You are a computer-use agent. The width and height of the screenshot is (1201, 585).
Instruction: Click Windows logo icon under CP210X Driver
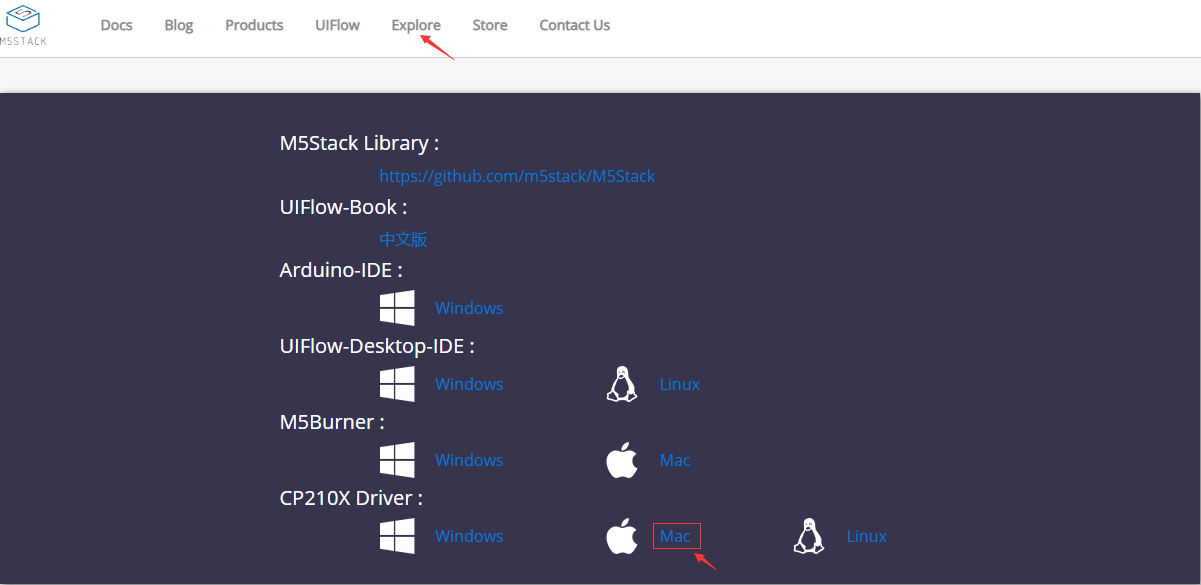point(397,536)
